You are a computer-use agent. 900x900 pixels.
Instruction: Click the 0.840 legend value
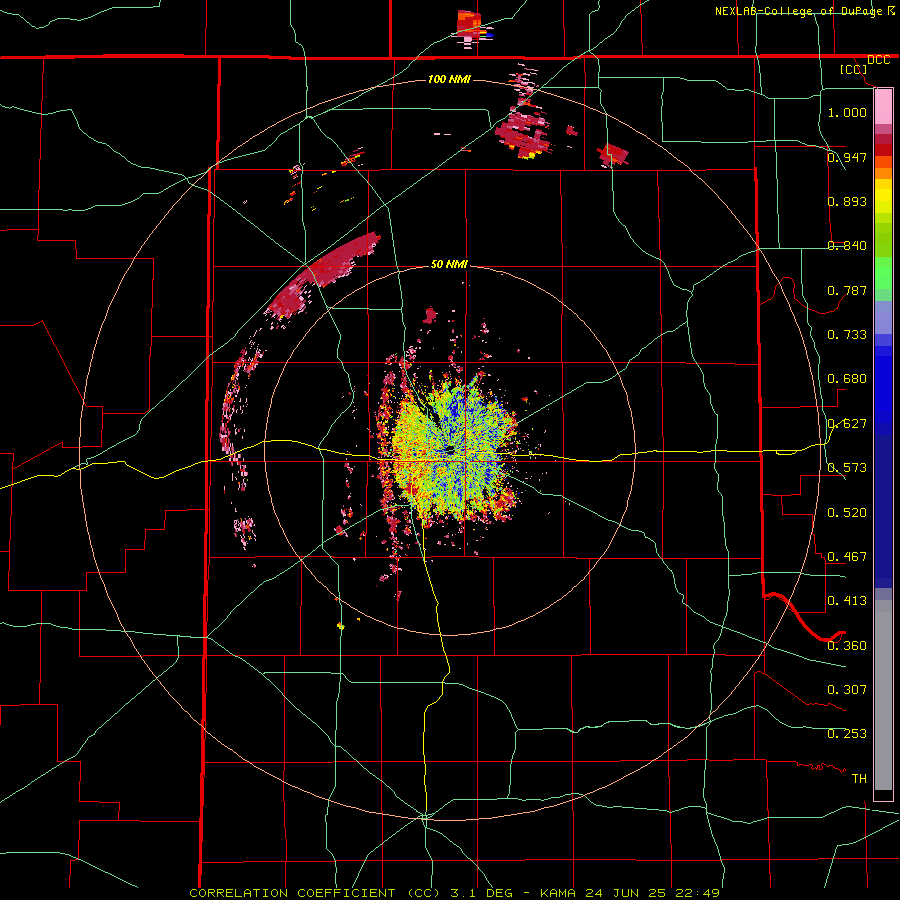coord(847,246)
